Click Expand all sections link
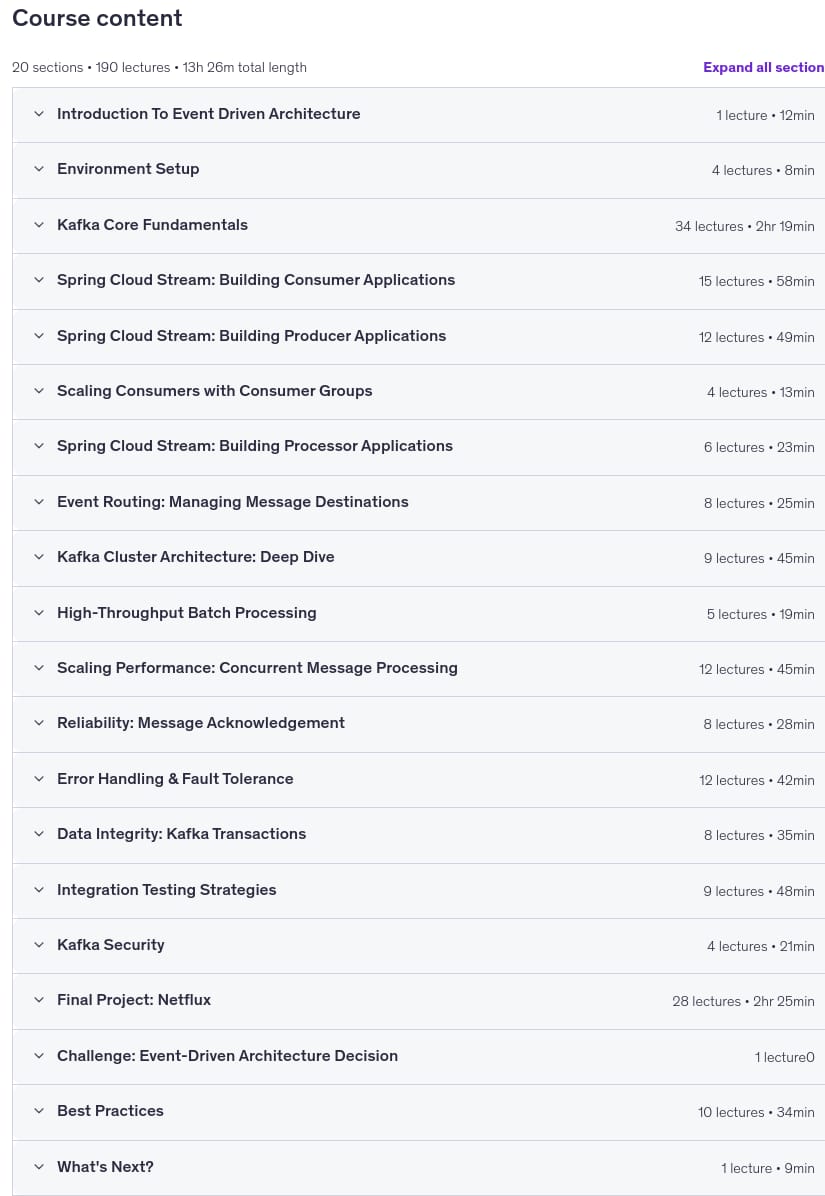 pos(763,67)
